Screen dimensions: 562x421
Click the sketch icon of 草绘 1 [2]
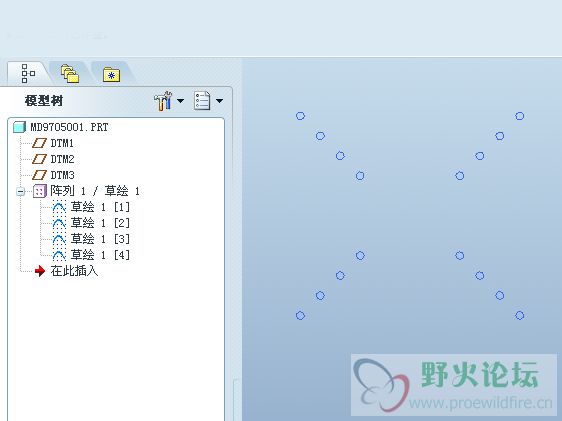coord(59,223)
